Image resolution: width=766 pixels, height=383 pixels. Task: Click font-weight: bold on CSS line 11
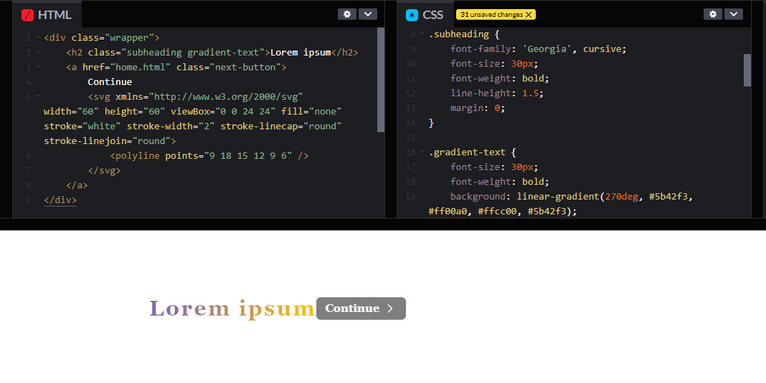500,78
